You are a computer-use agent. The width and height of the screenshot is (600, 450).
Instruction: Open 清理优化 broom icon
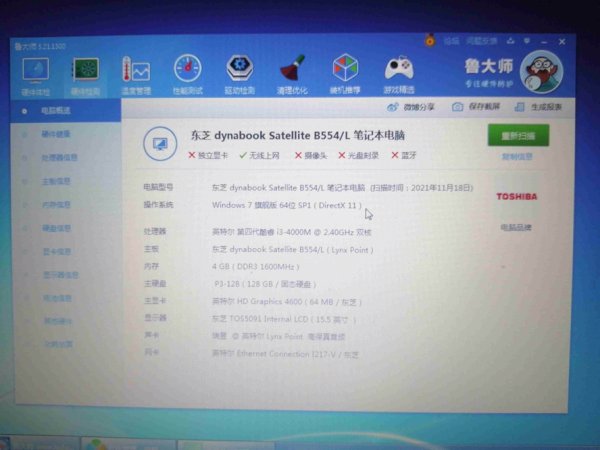pos(292,68)
